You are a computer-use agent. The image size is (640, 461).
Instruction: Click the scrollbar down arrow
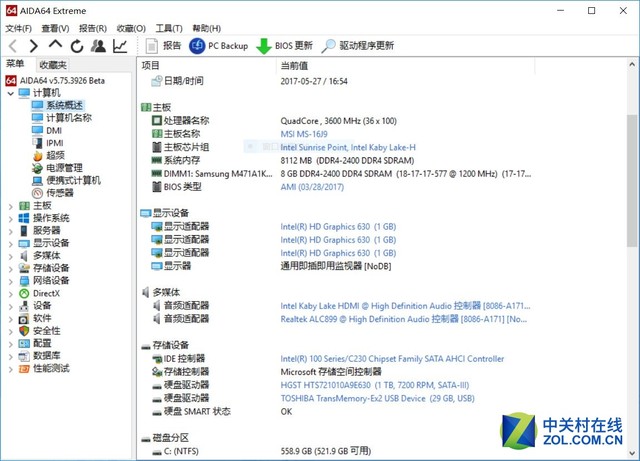click(x=632, y=453)
